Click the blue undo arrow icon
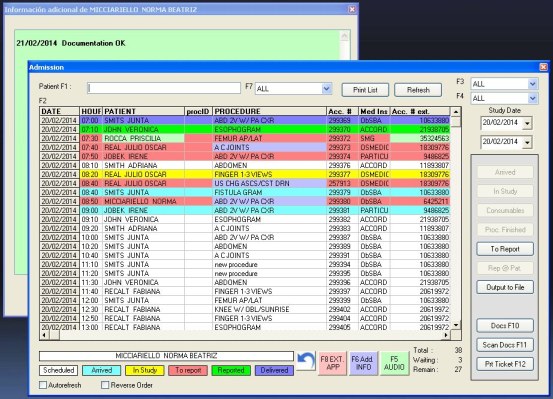 (x=305, y=362)
